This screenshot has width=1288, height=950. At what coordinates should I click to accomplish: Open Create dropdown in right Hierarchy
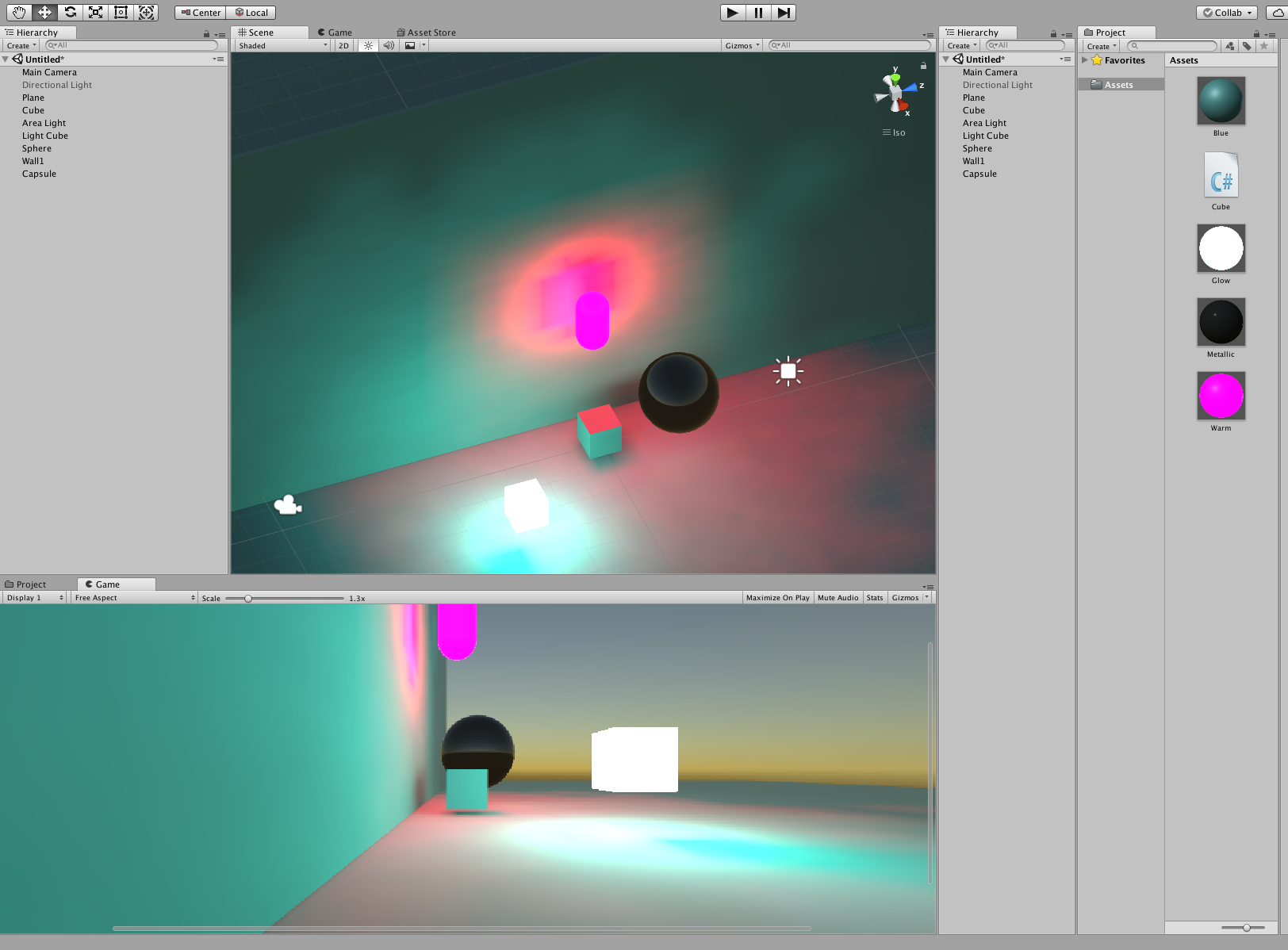[962, 46]
